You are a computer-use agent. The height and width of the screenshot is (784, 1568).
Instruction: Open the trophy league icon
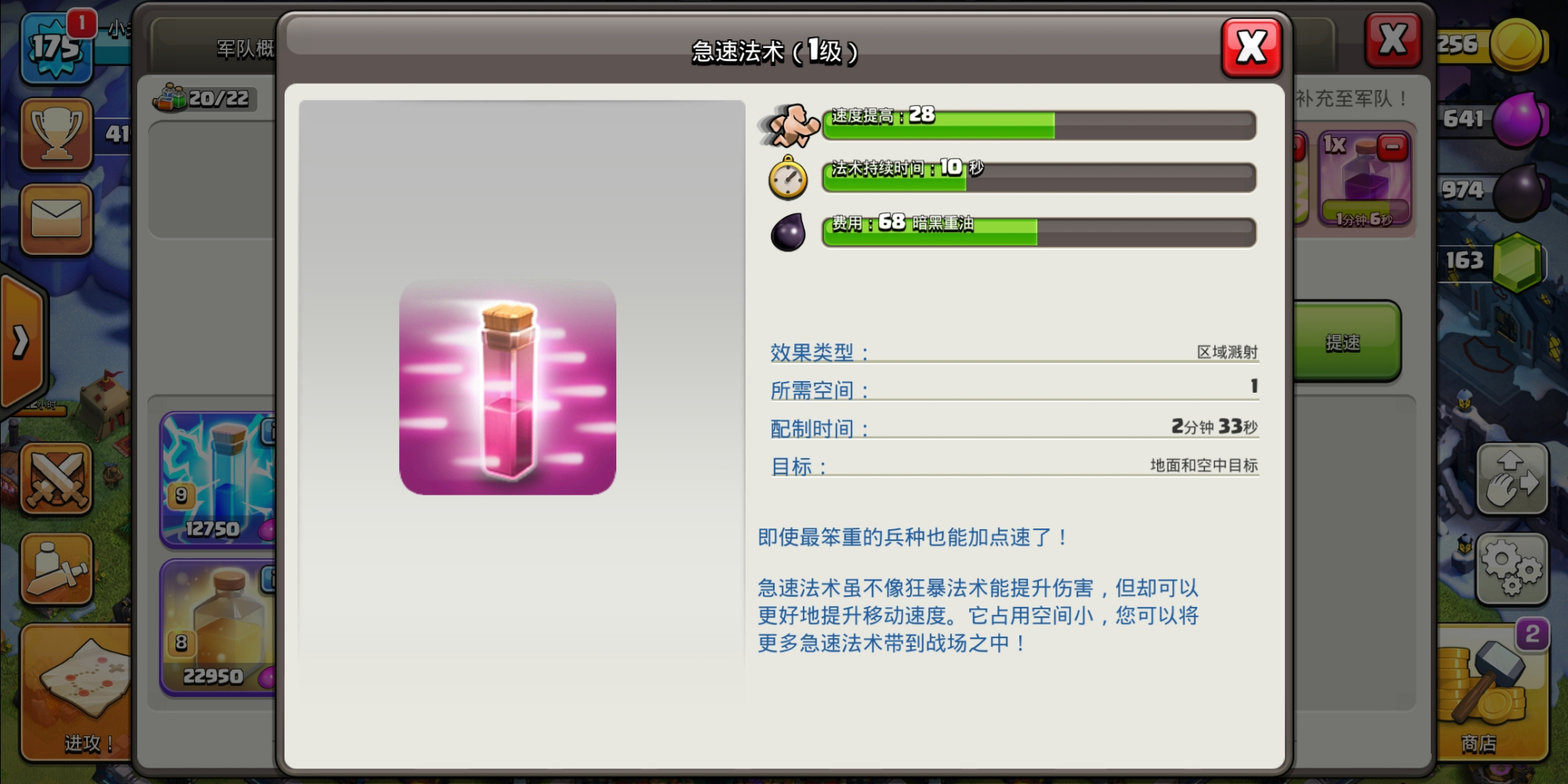point(56,133)
